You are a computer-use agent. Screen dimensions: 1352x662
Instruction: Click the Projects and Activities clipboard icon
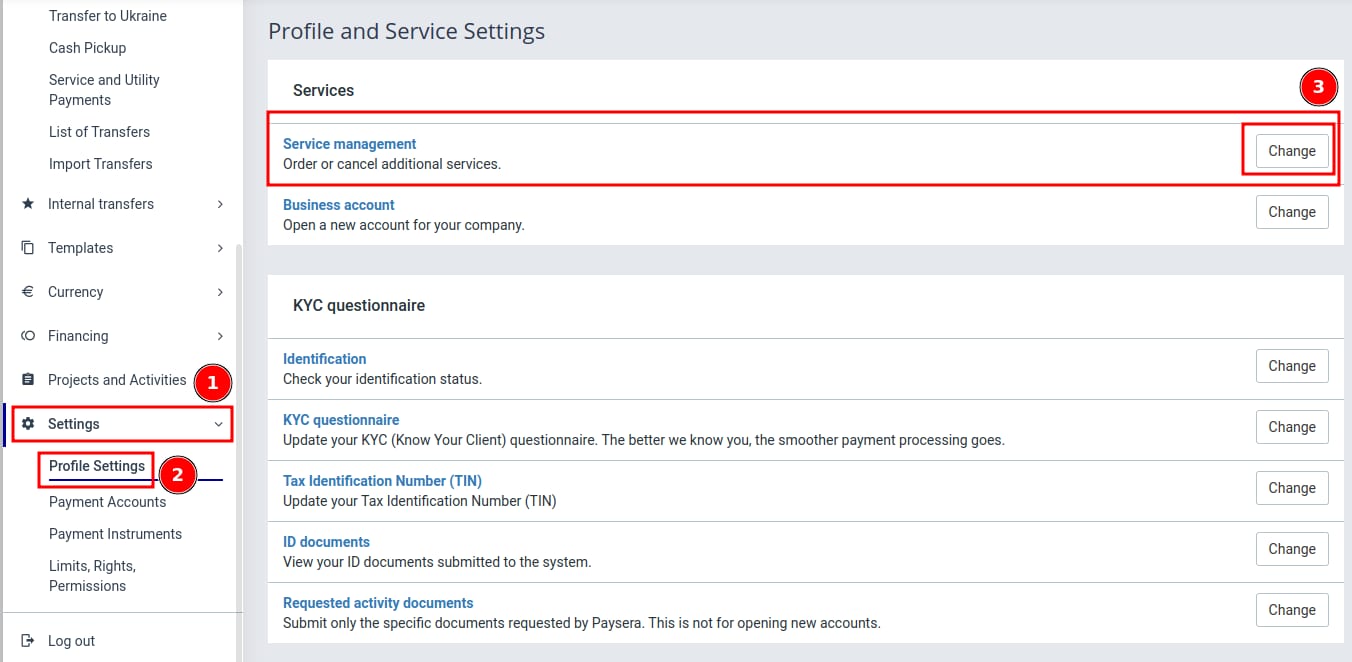pos(28,380)
